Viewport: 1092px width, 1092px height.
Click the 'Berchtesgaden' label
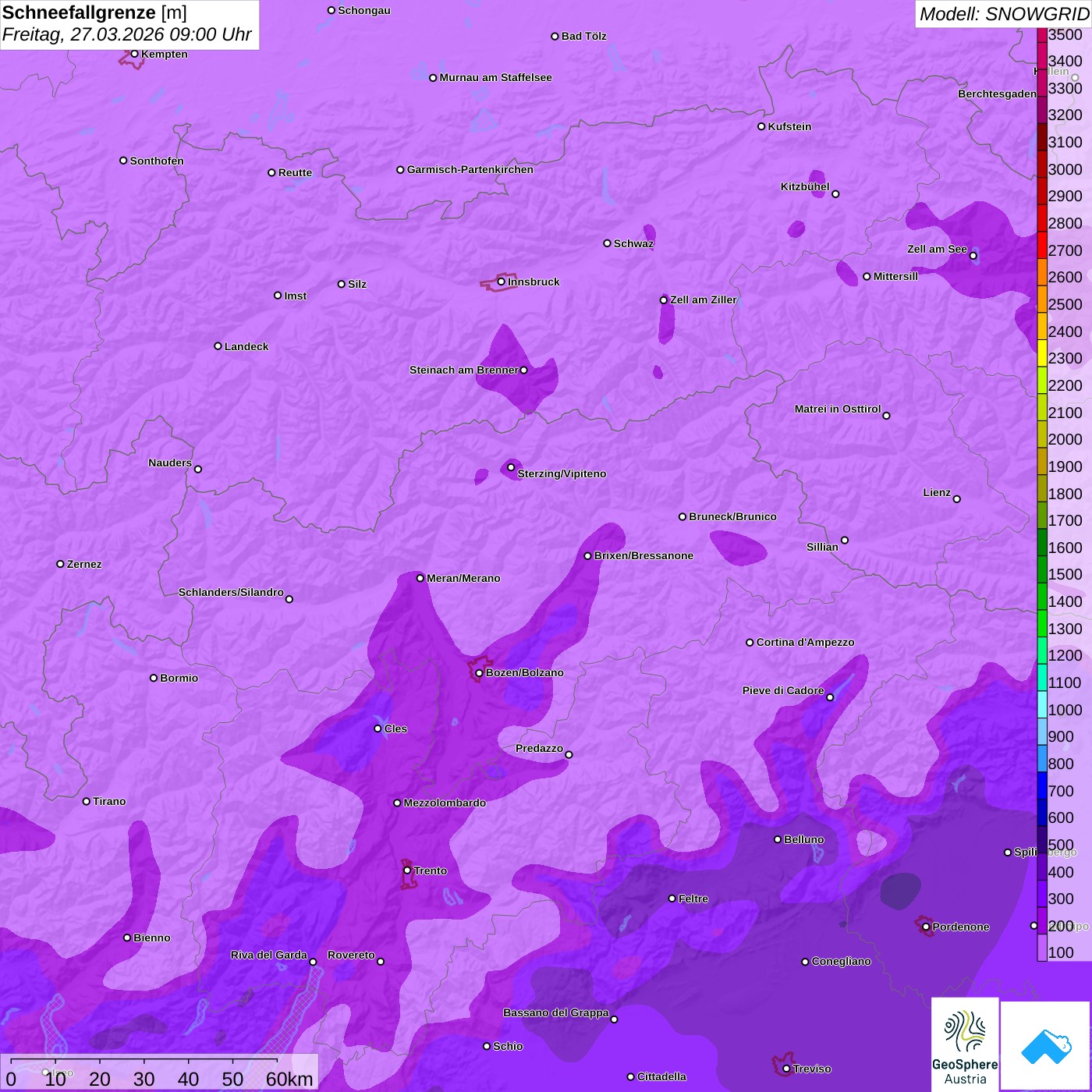997,94
